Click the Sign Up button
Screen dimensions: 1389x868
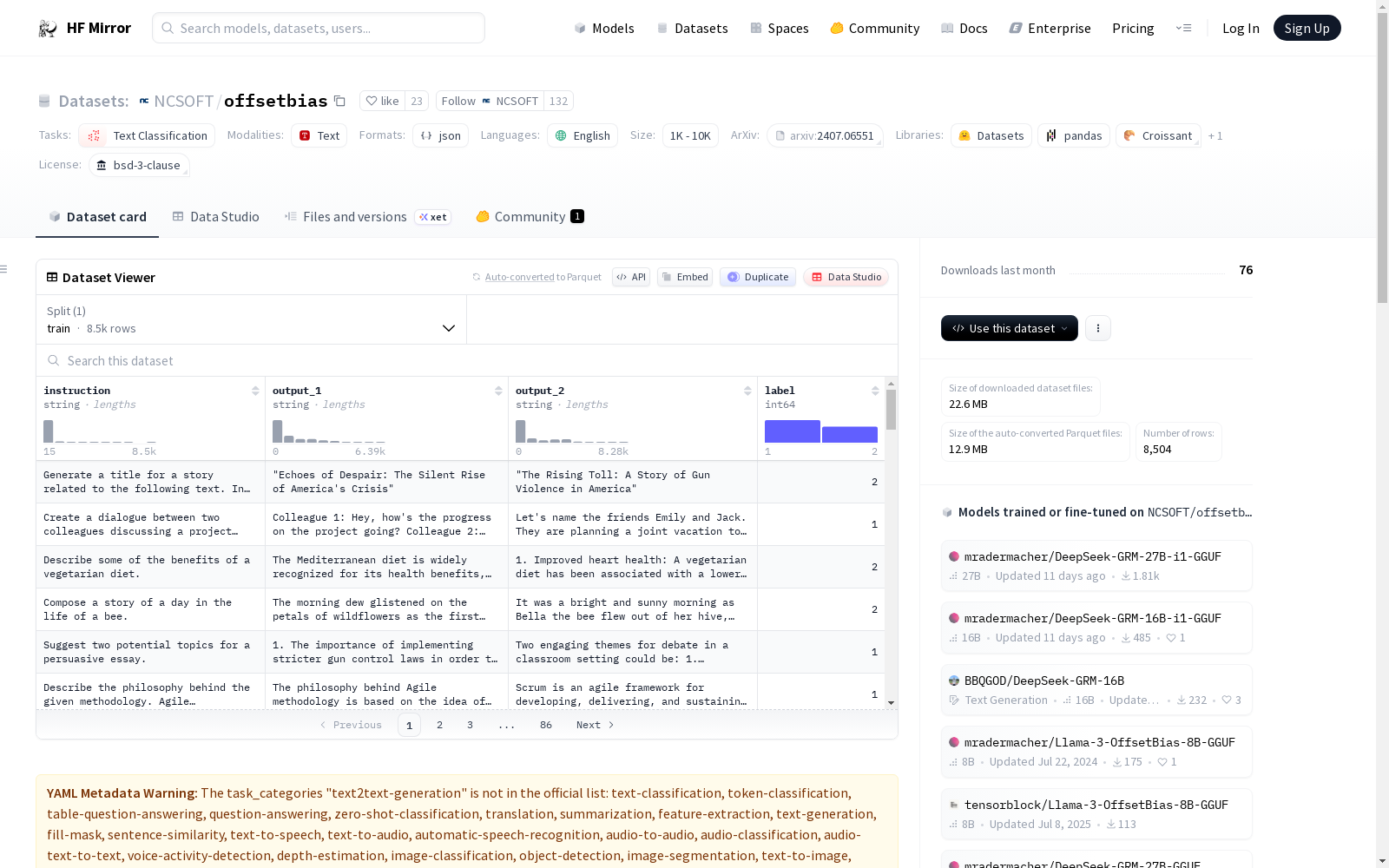coord(1307,28)
